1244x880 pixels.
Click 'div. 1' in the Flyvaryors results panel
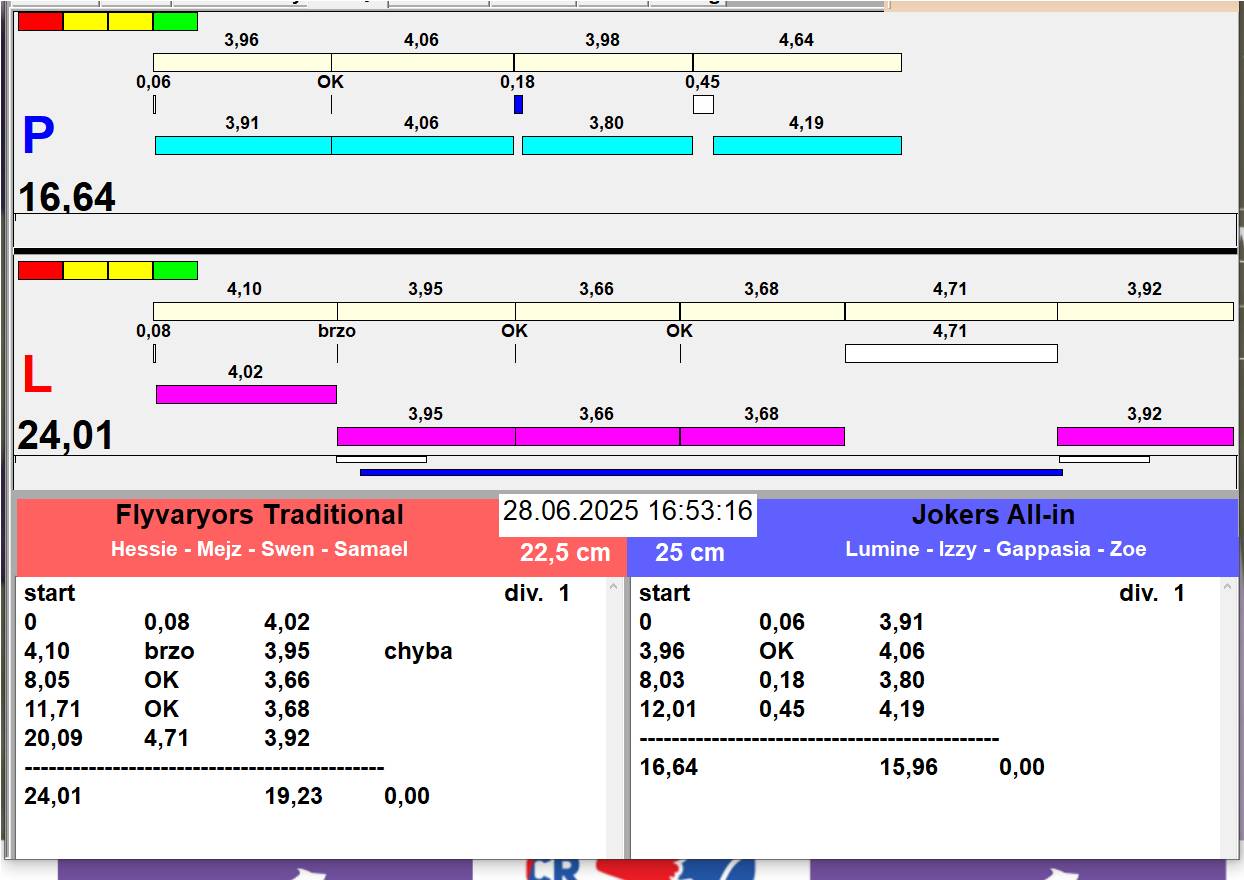click(x=537, y=593)
